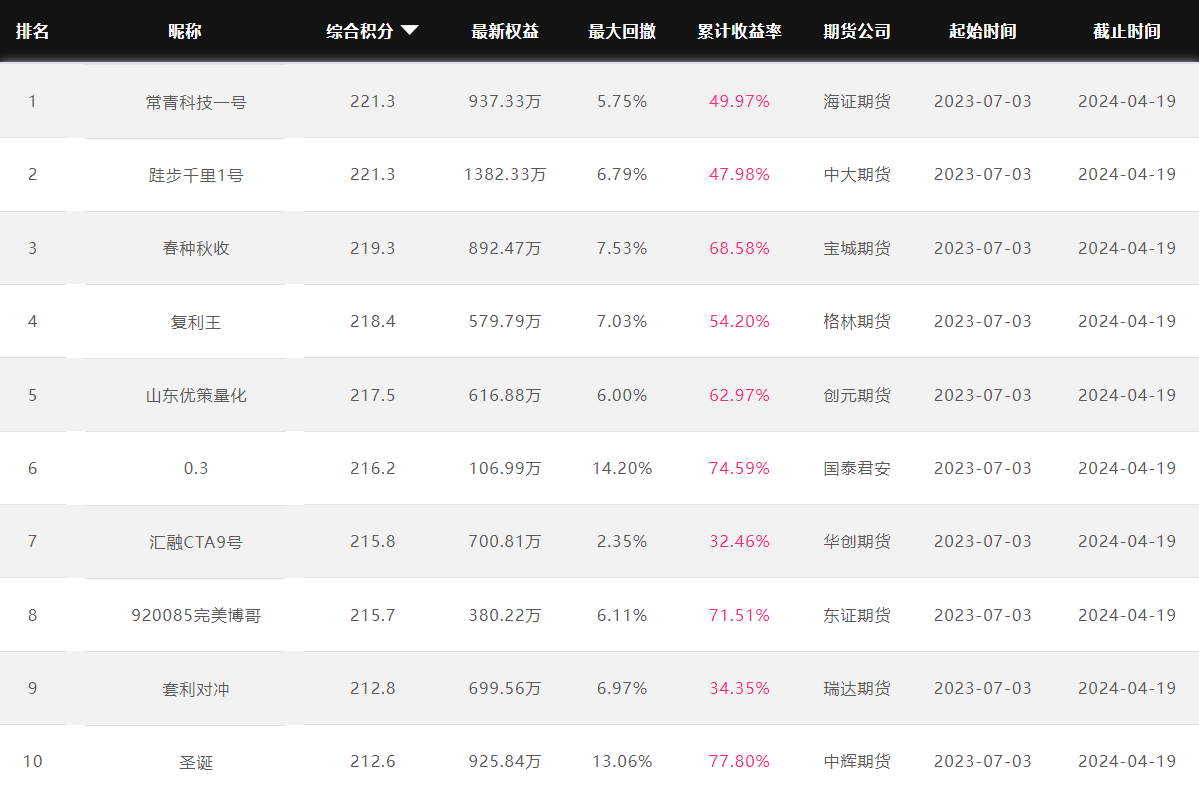The height and width of the screenshot is (798, 1199).
Task: Select the 49.97% return value
Action: (739, 102)
